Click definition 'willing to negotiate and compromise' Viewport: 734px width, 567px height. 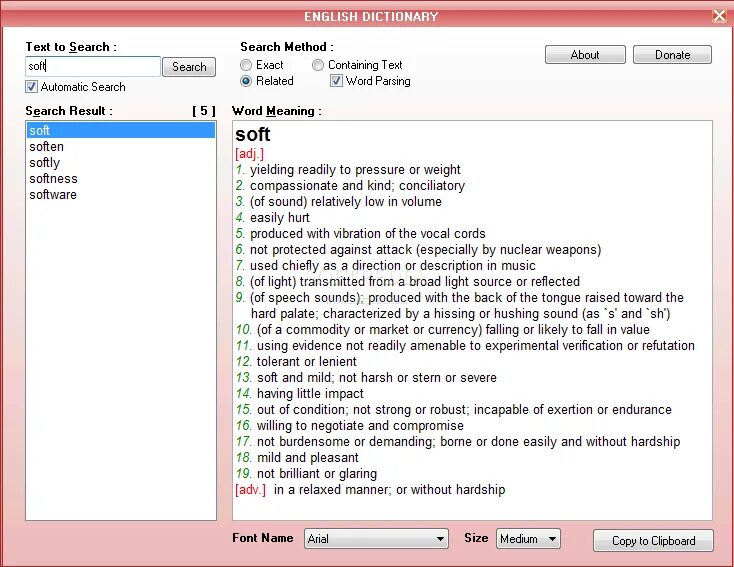[x=360, y=426]
